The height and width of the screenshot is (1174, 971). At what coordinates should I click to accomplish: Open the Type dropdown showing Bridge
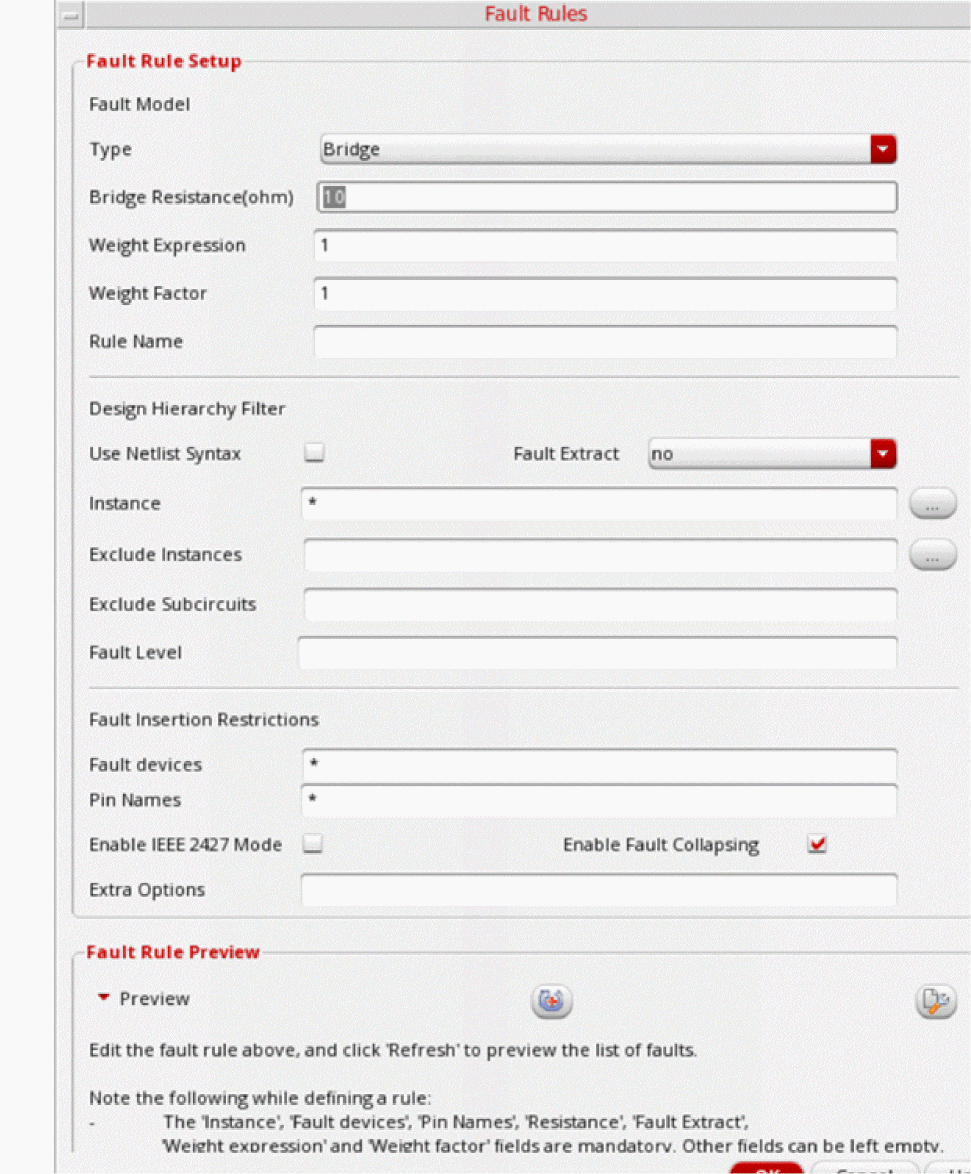click(x=607, y=149)
